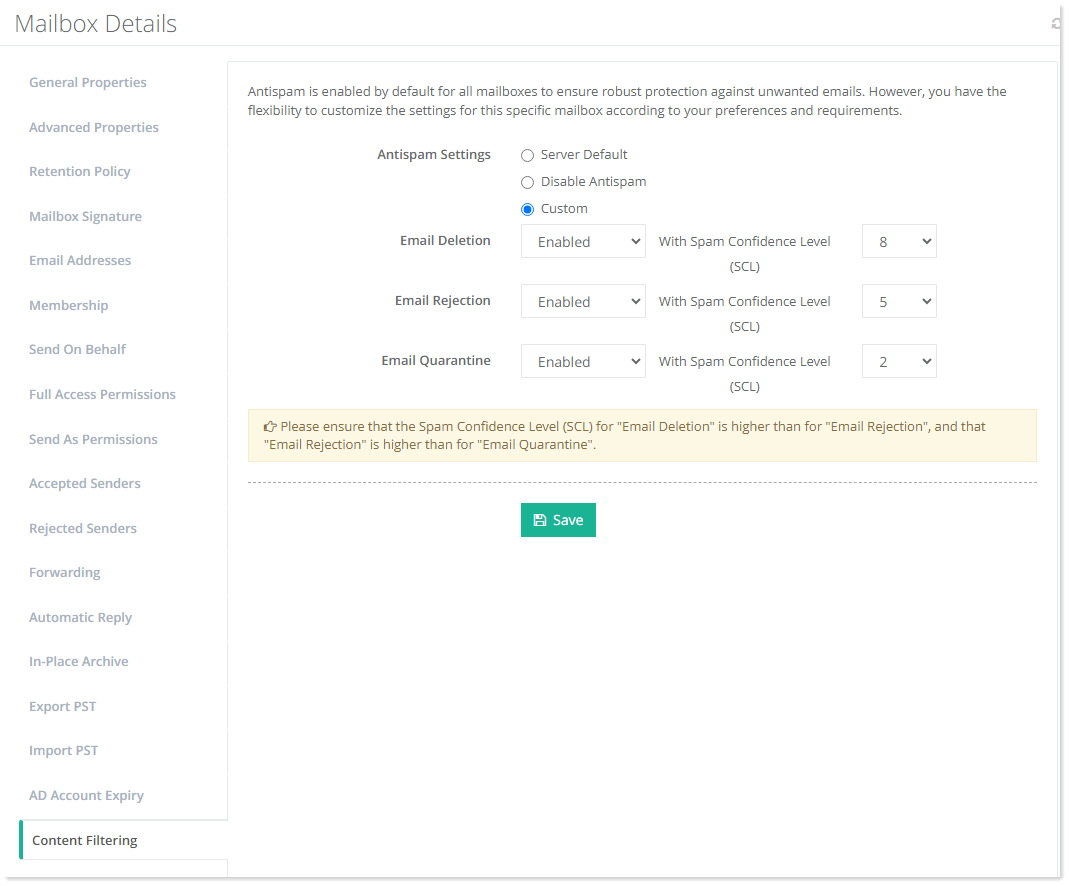Select the Server Default radio button
The image size is (1069, 886).
coord(527,155)
